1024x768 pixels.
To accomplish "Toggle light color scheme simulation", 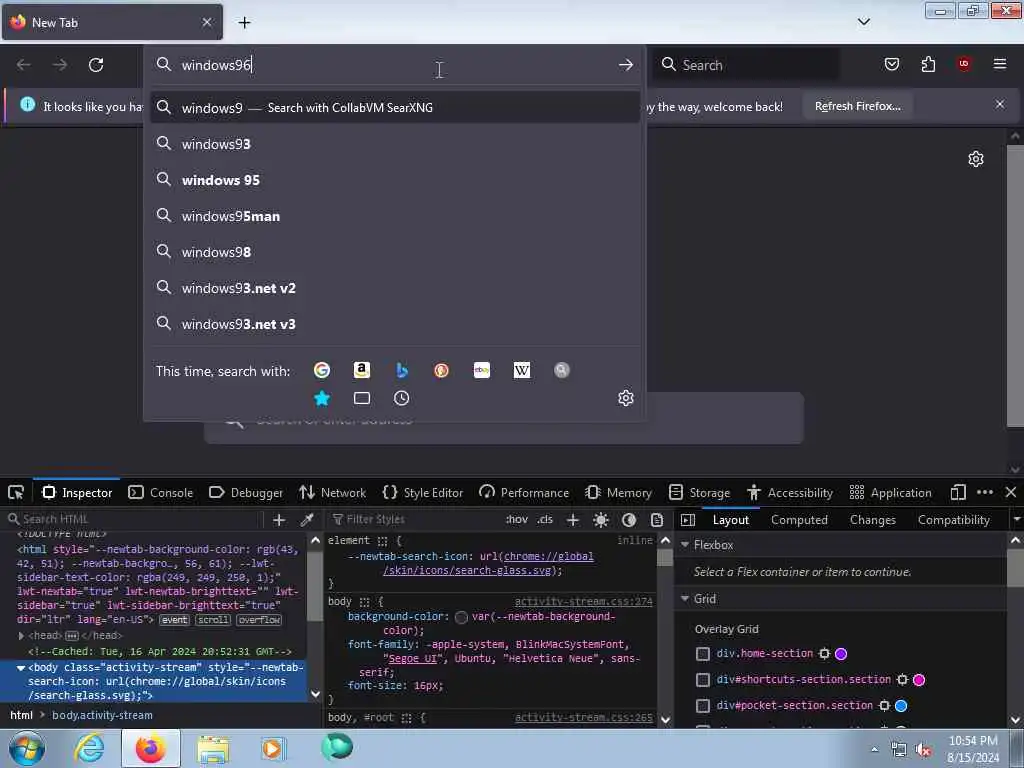I will pos(601,520).
